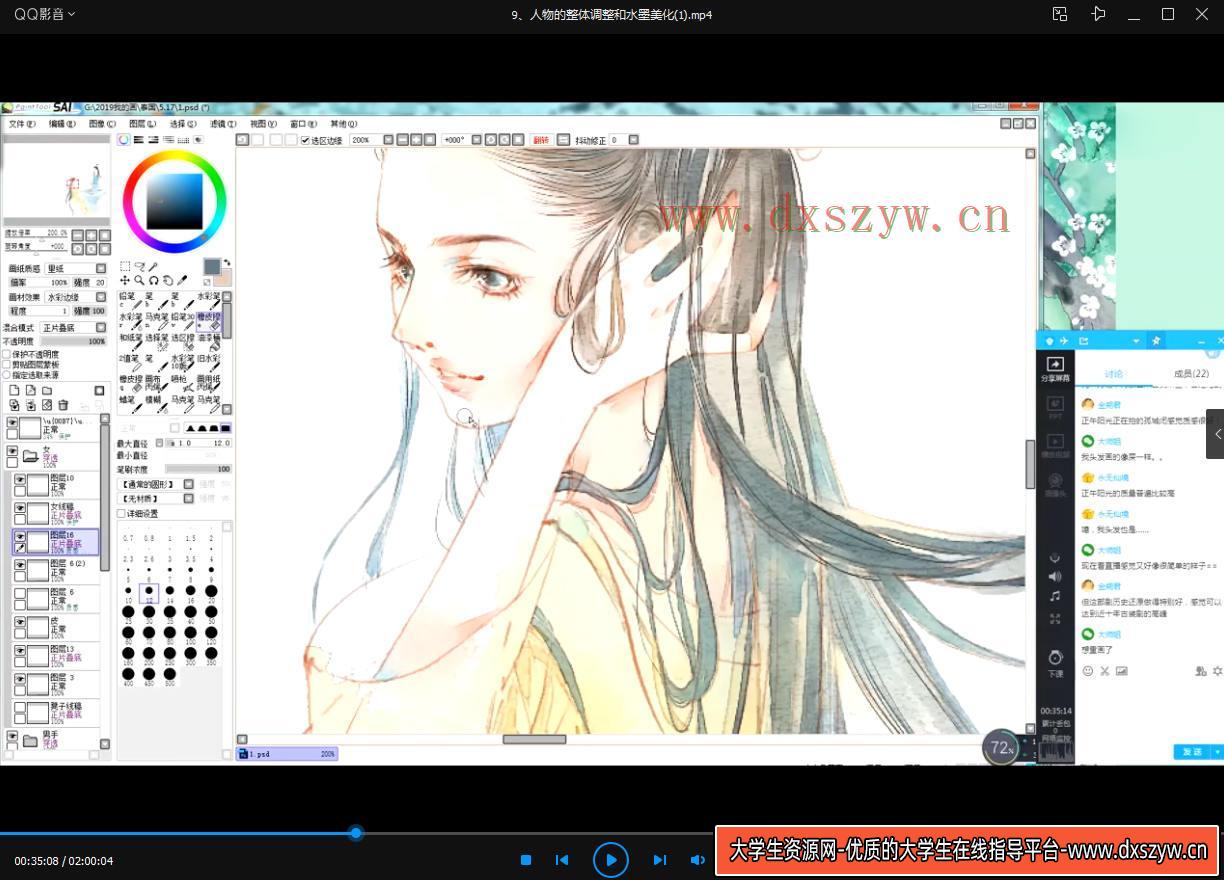Open the 通常的圆形 brush shape dropdown

(188, 484)
